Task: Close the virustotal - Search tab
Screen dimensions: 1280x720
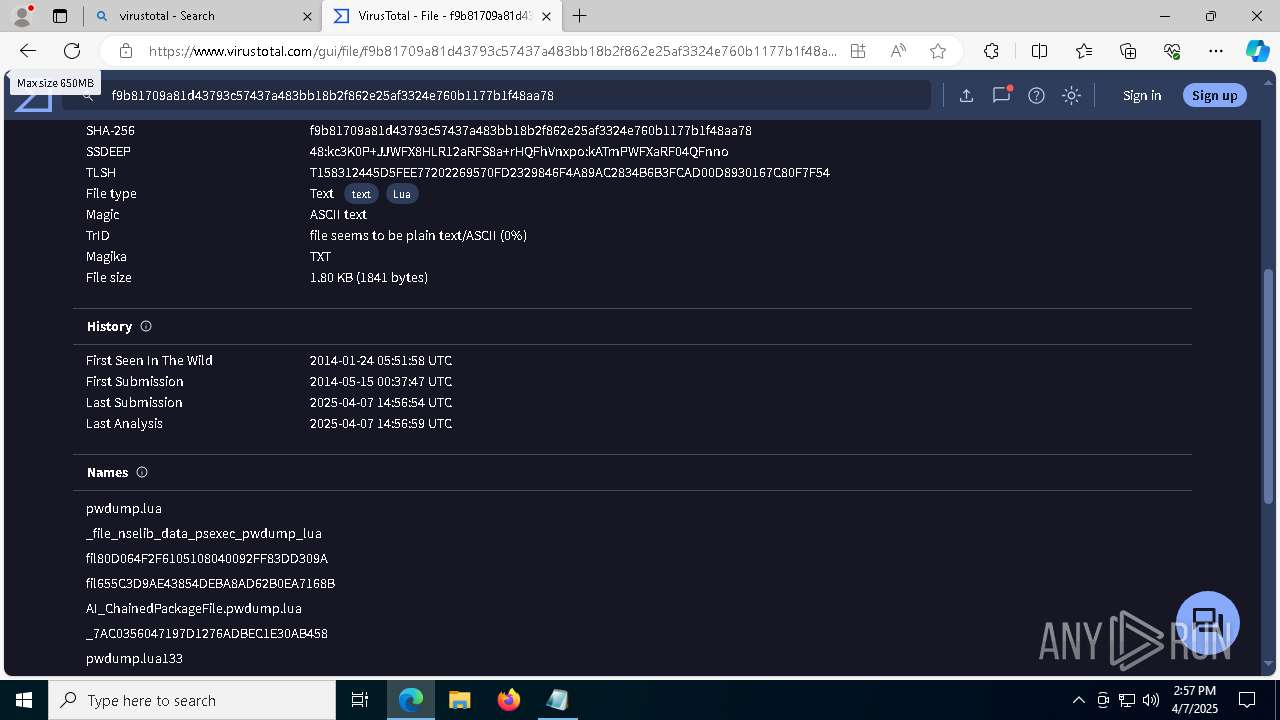Action: (x=306, y=16)
